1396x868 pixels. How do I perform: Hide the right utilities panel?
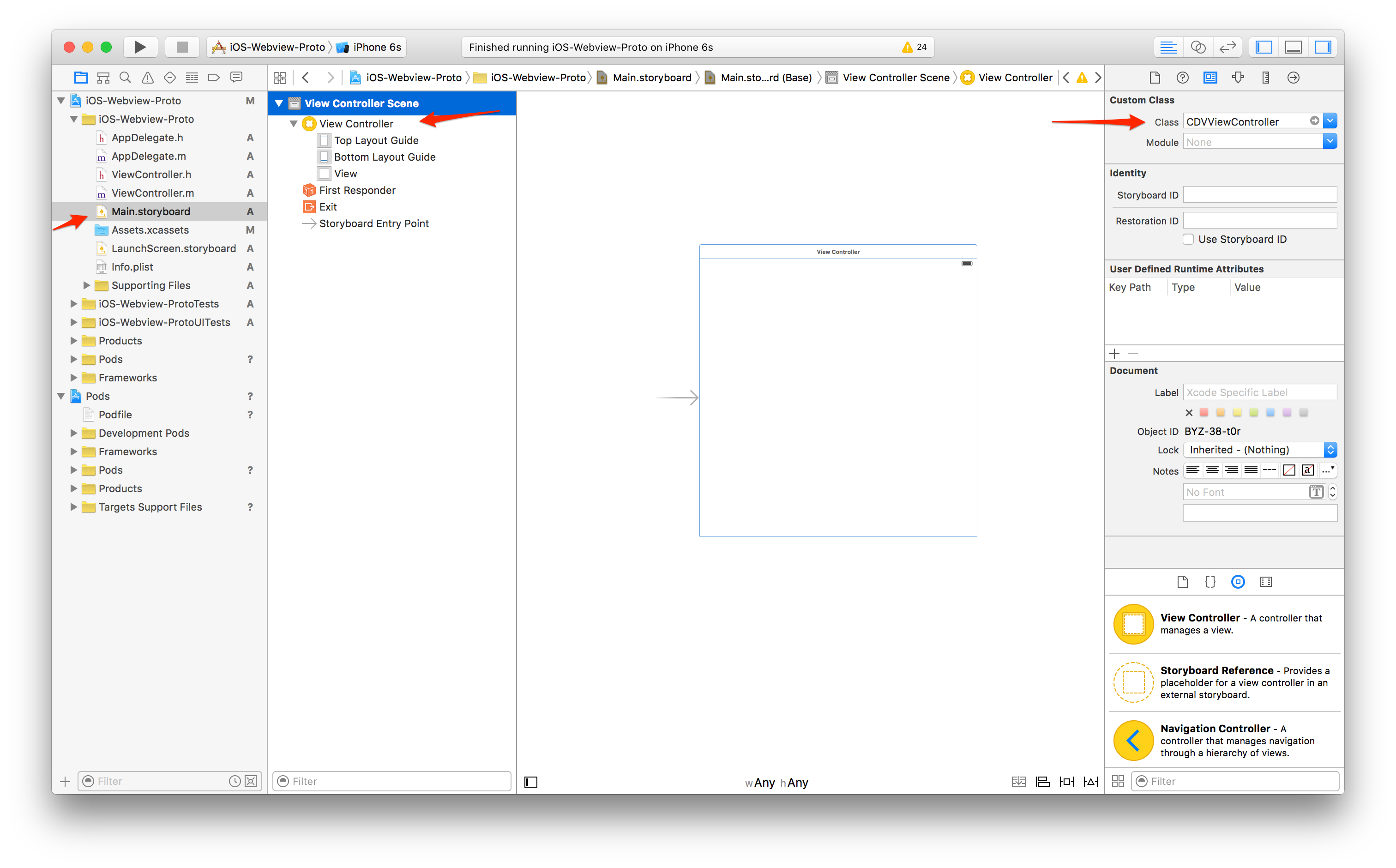(1323, 47)
